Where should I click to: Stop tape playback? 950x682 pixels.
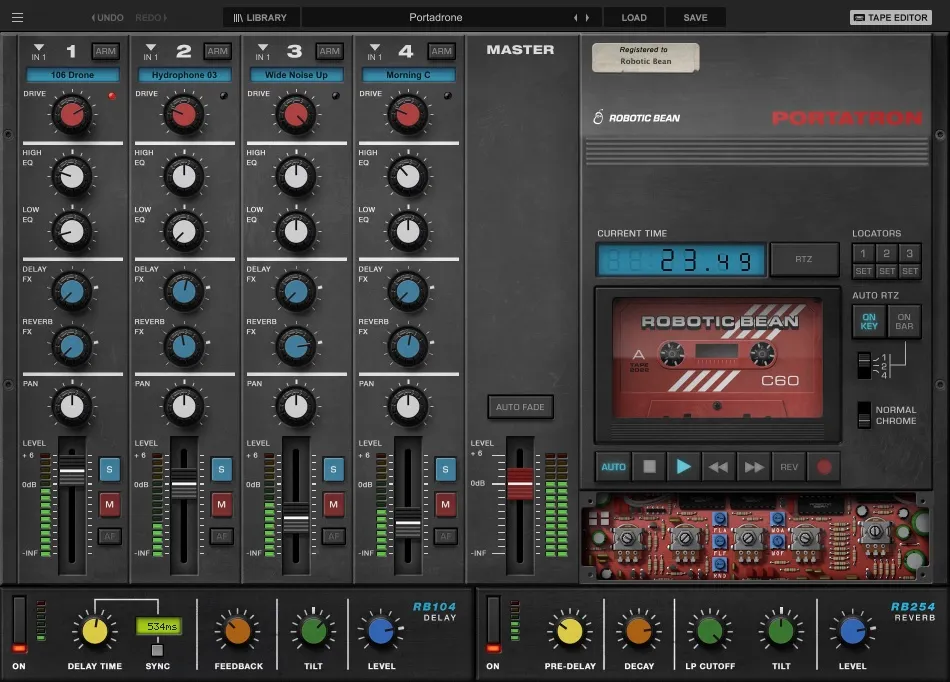tap(649, 467)
